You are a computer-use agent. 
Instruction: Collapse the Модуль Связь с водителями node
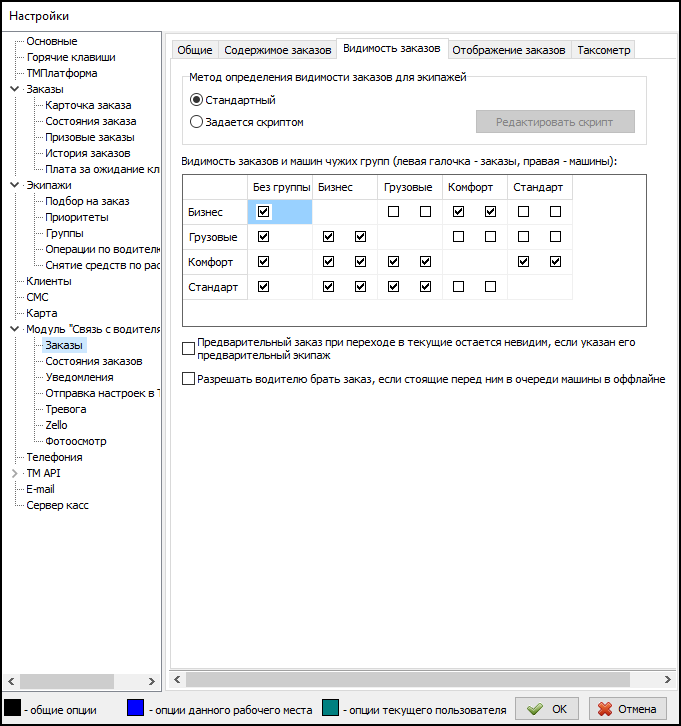tap(14, 329)
